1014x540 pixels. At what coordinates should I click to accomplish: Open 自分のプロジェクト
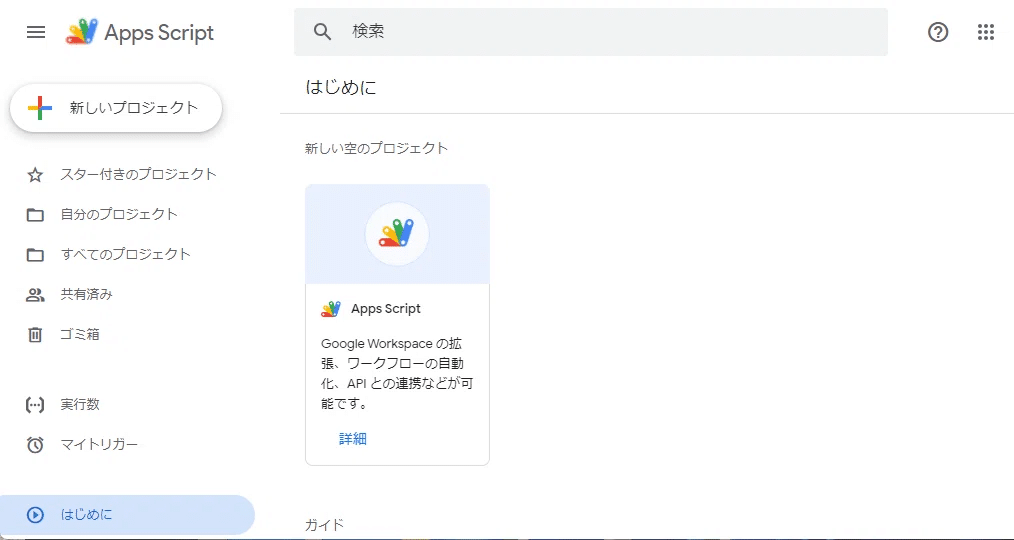pos(119,214)
